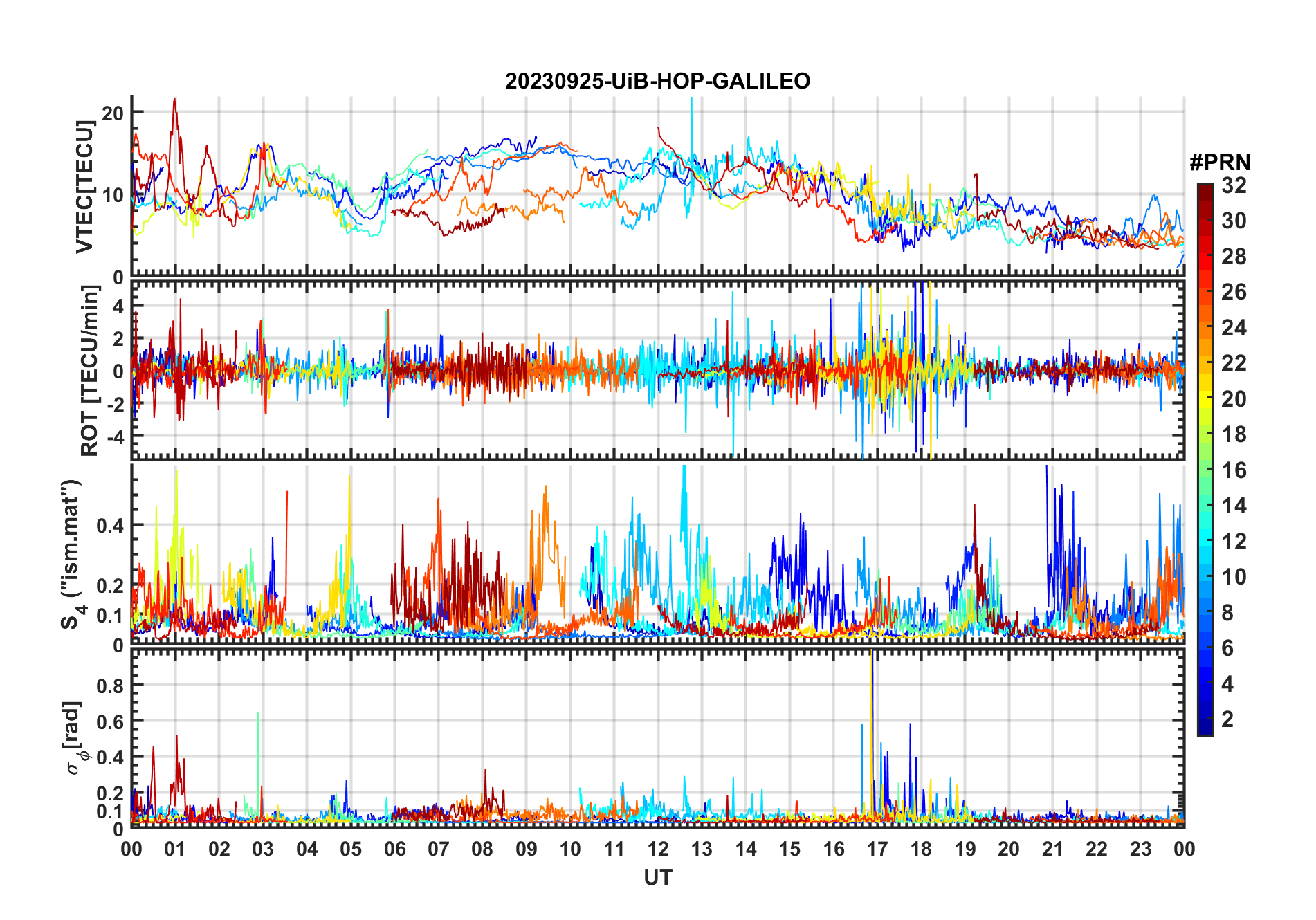
Task: Click the "-4" tick on ROT axis
Action: 115,437
